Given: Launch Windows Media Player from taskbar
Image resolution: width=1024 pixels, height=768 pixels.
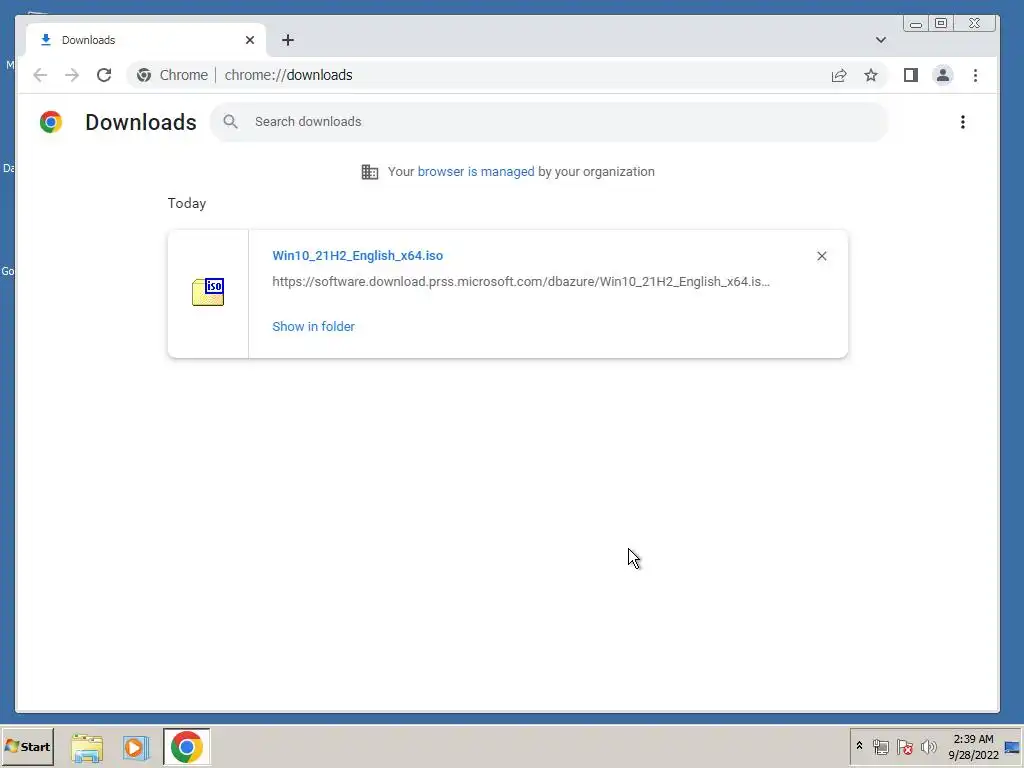Looking at the screenshot, I should click(x=136, y=747).
